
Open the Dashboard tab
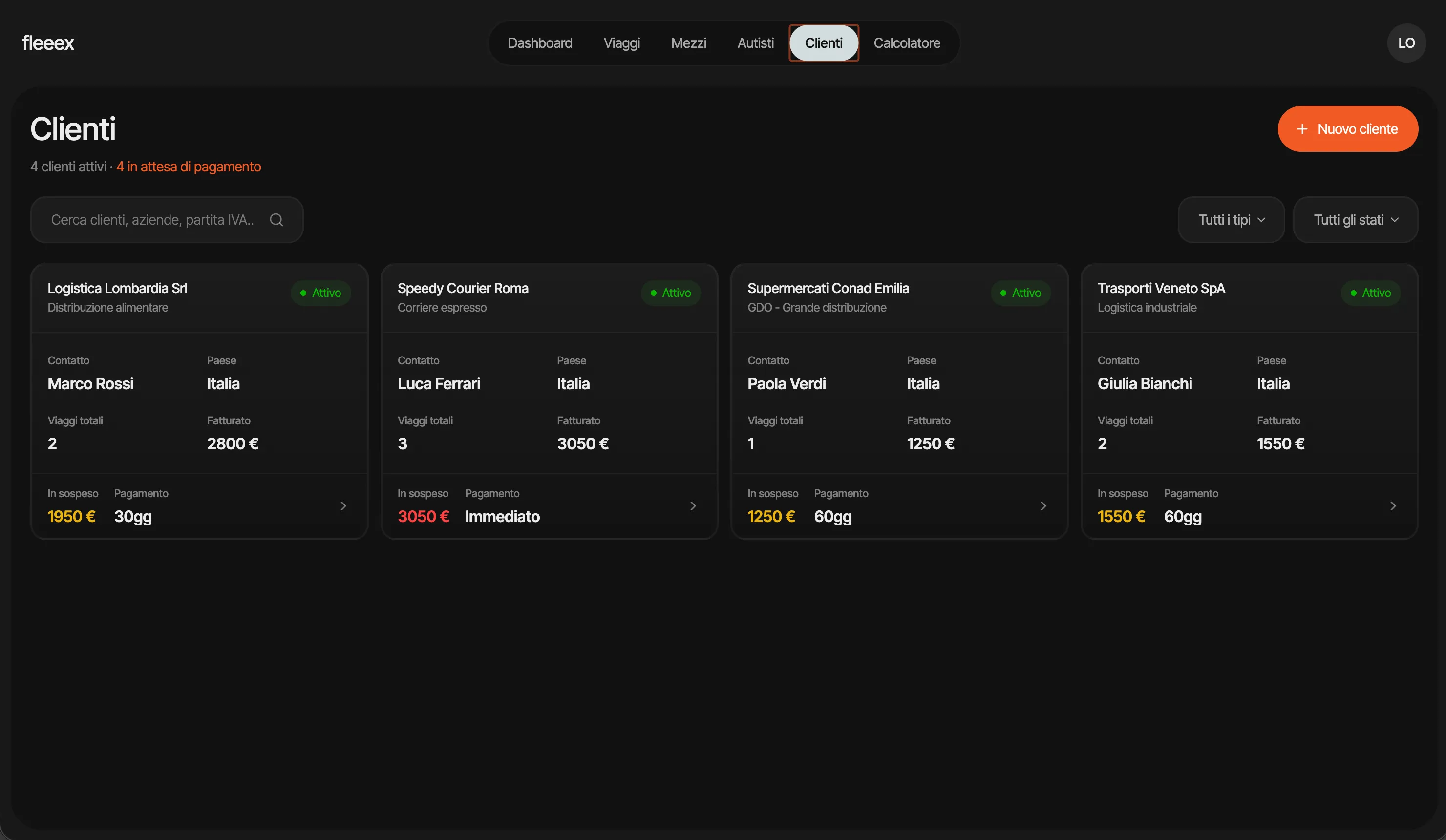point(540,43)
